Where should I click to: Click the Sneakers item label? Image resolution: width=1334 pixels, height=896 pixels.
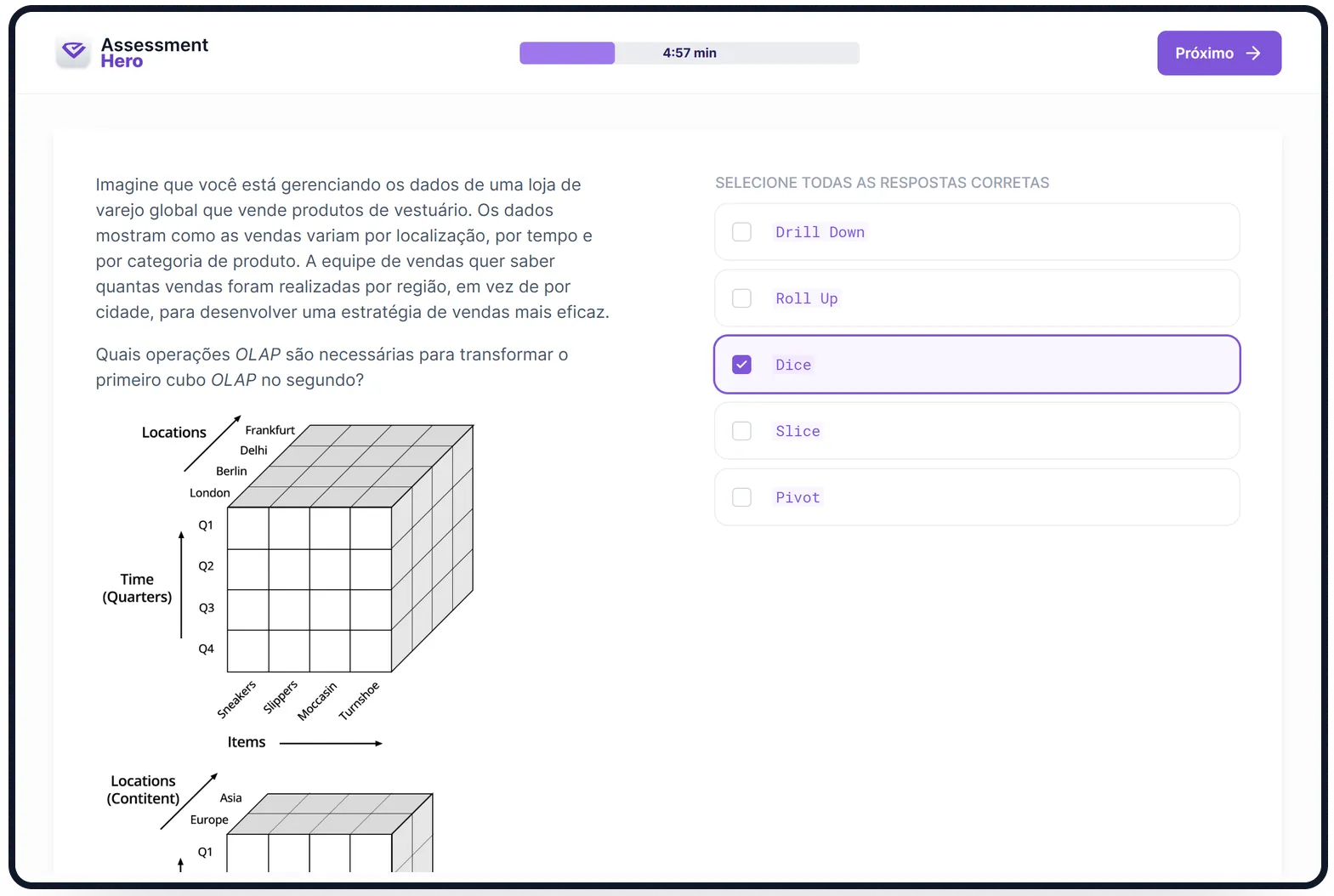(236, 700)
